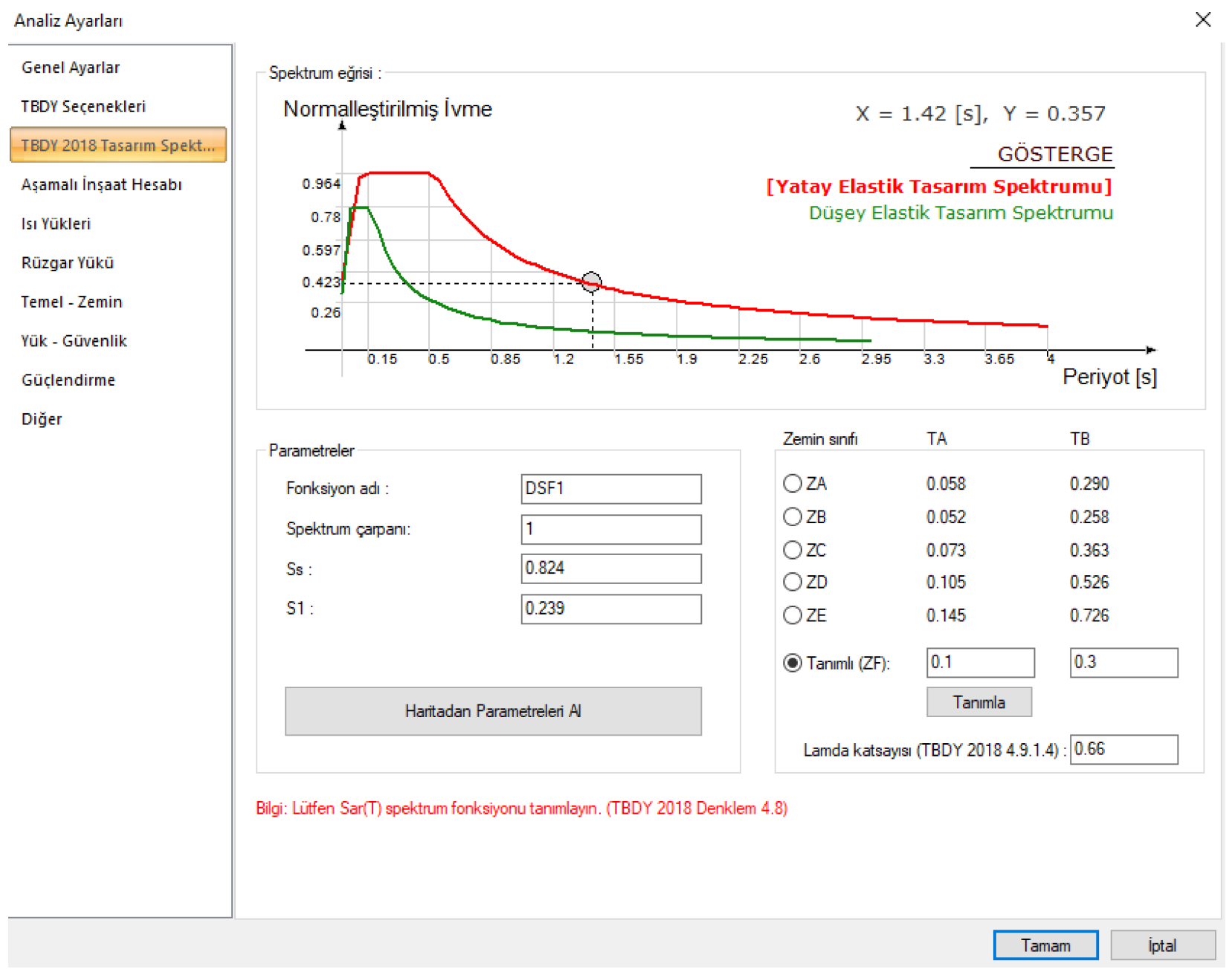Image resolution: width=1232 pixels, height=975 pixels.
Task: Click the 0.964 y-axis tick label
Action: point(321,184)
